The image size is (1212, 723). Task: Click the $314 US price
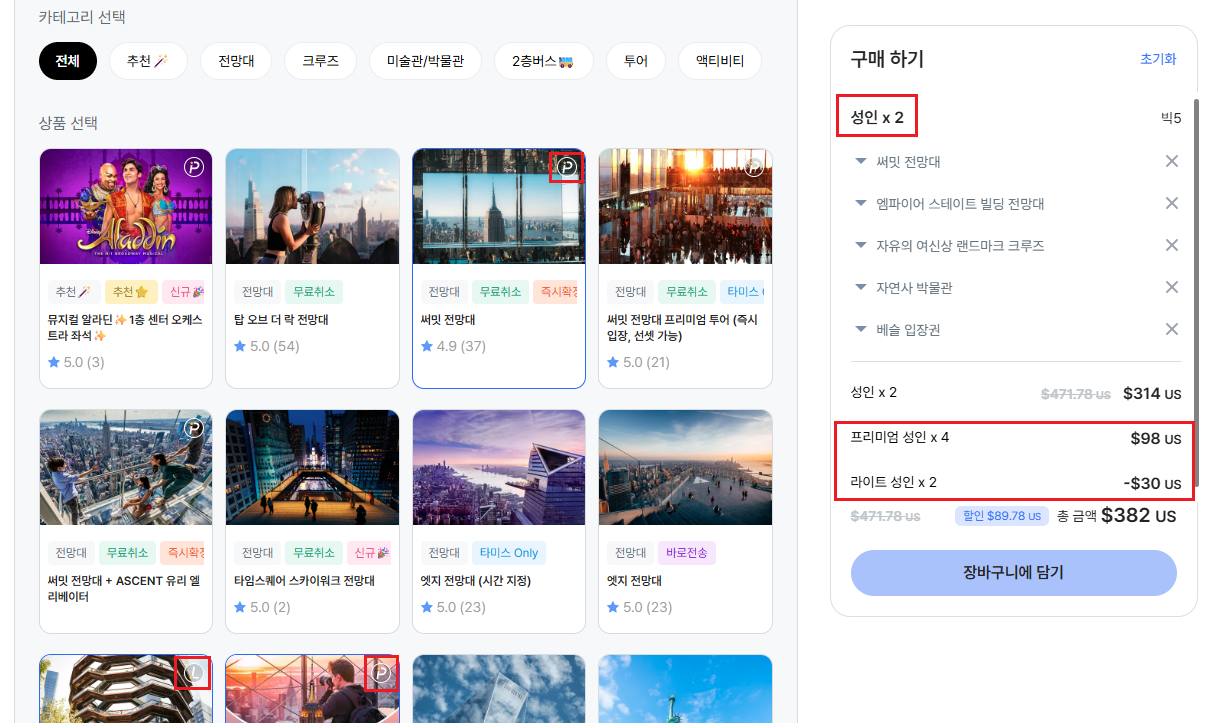click(x=1152, y=393)
